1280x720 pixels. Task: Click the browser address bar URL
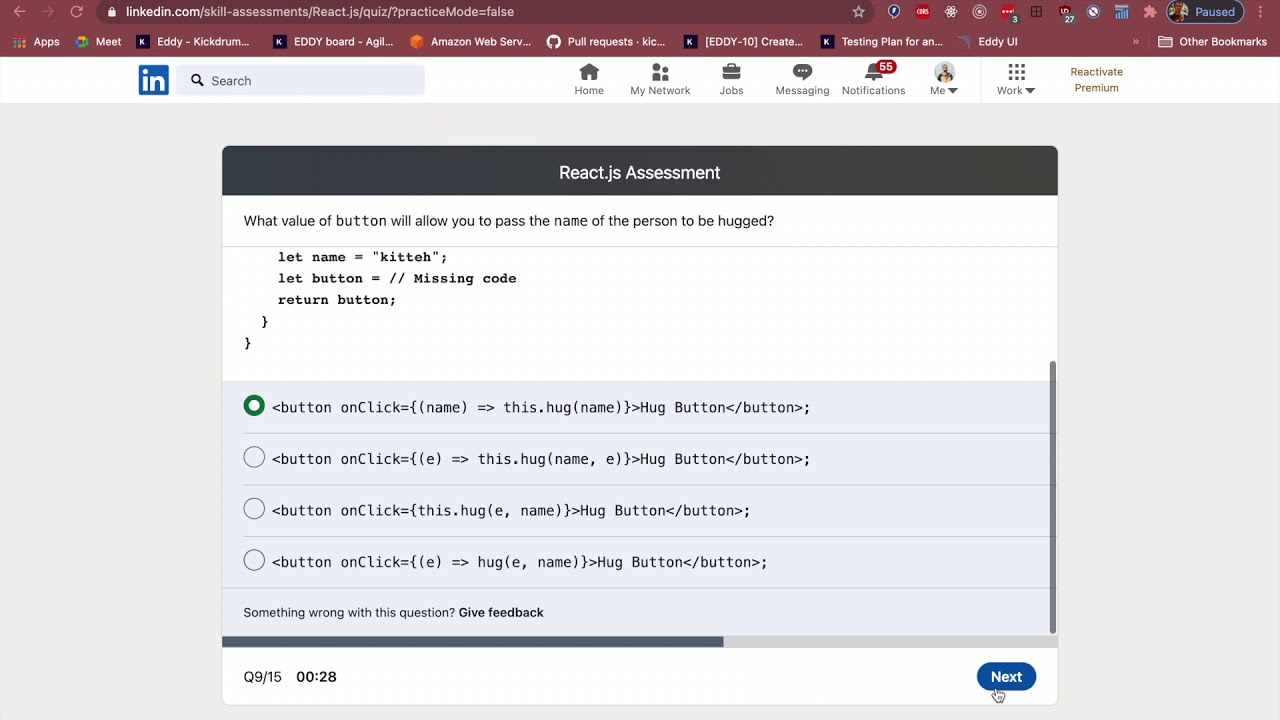coord(320,12)
